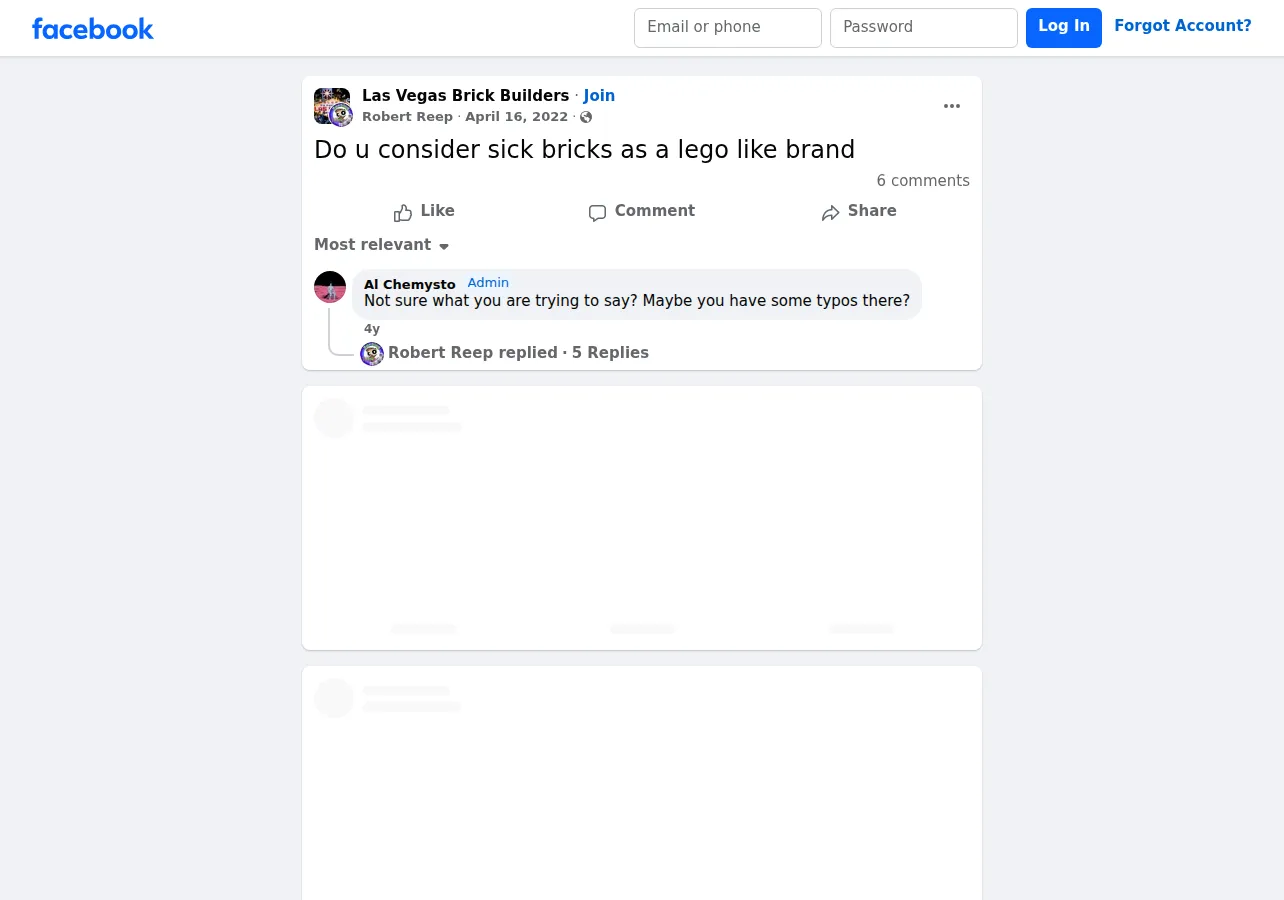Click the thumbs-up Like icon

[403, 212]
